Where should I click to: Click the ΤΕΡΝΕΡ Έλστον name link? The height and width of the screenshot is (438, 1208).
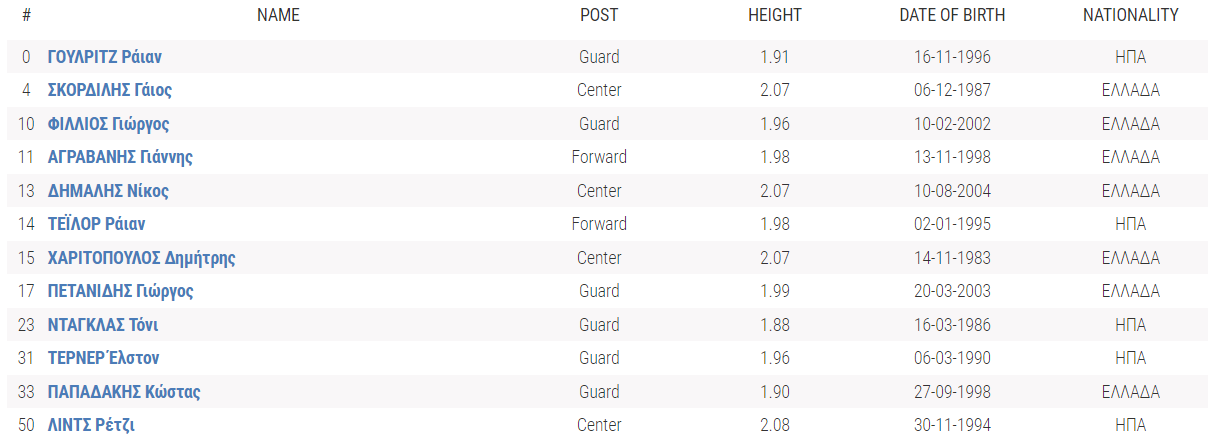click(103, 358)
